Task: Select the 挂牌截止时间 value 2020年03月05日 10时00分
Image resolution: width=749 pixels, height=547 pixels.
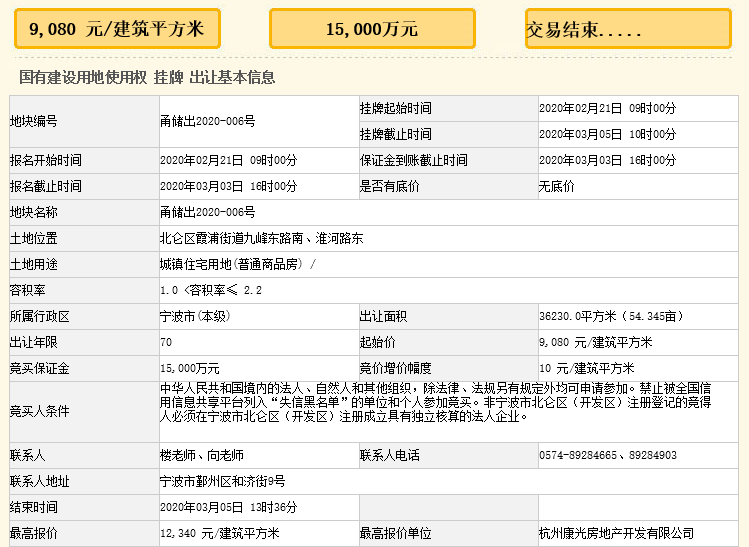Action: 607,134
